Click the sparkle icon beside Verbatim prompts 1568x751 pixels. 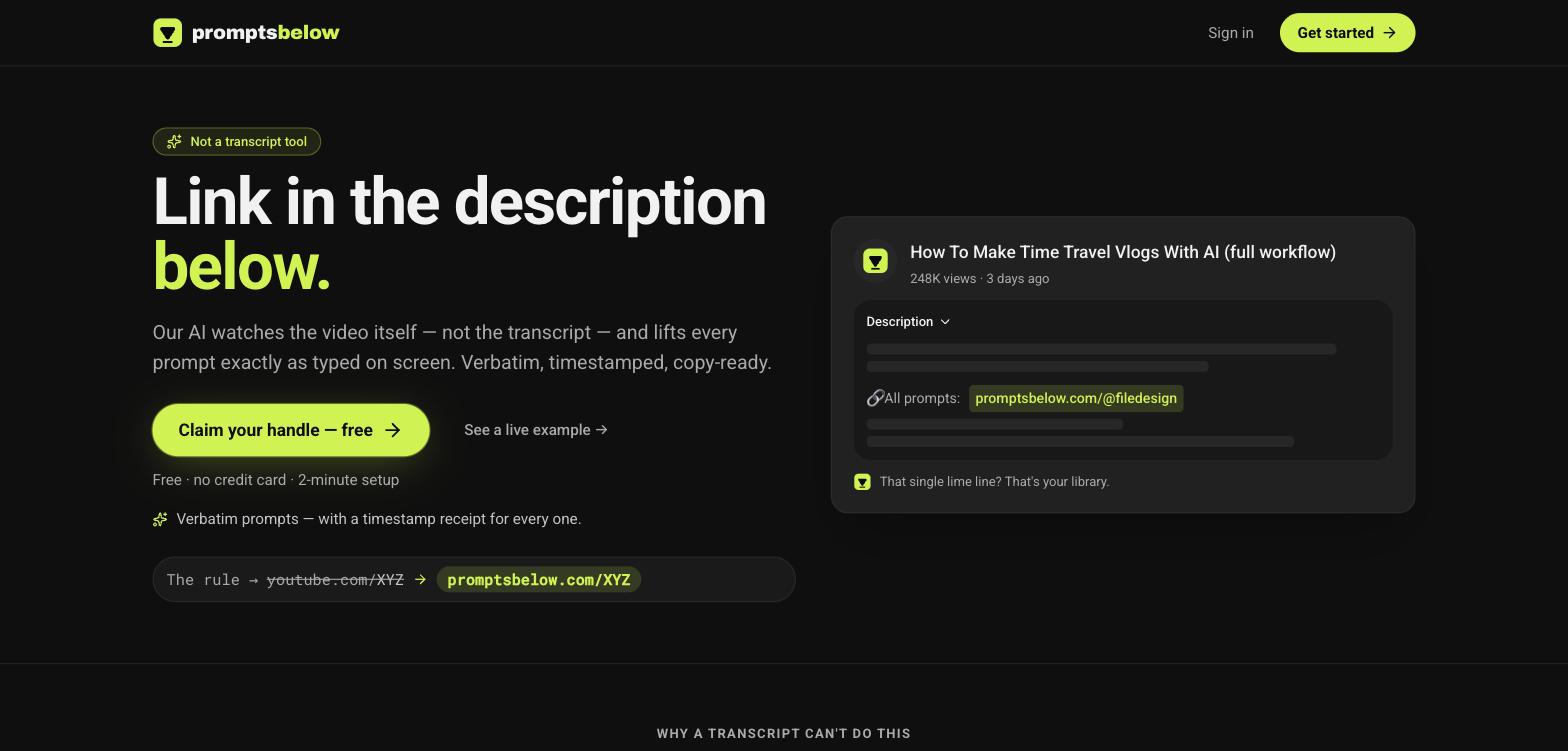click(x=160, y=519)
